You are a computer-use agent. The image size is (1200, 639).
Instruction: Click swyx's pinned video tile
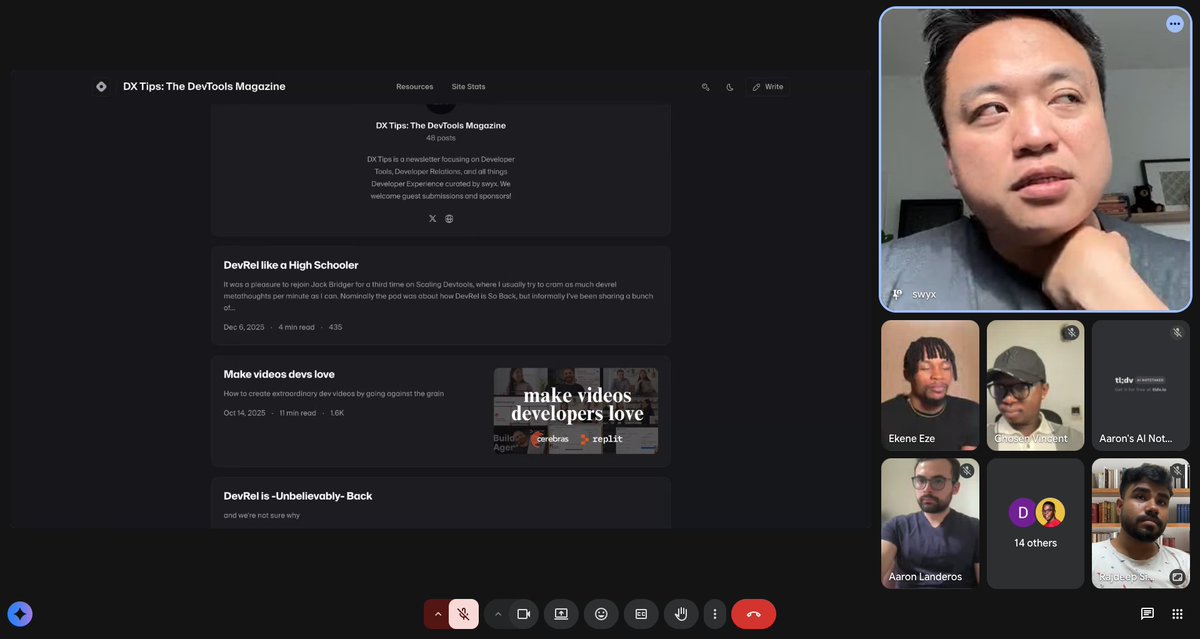(x=1035, y=160)
